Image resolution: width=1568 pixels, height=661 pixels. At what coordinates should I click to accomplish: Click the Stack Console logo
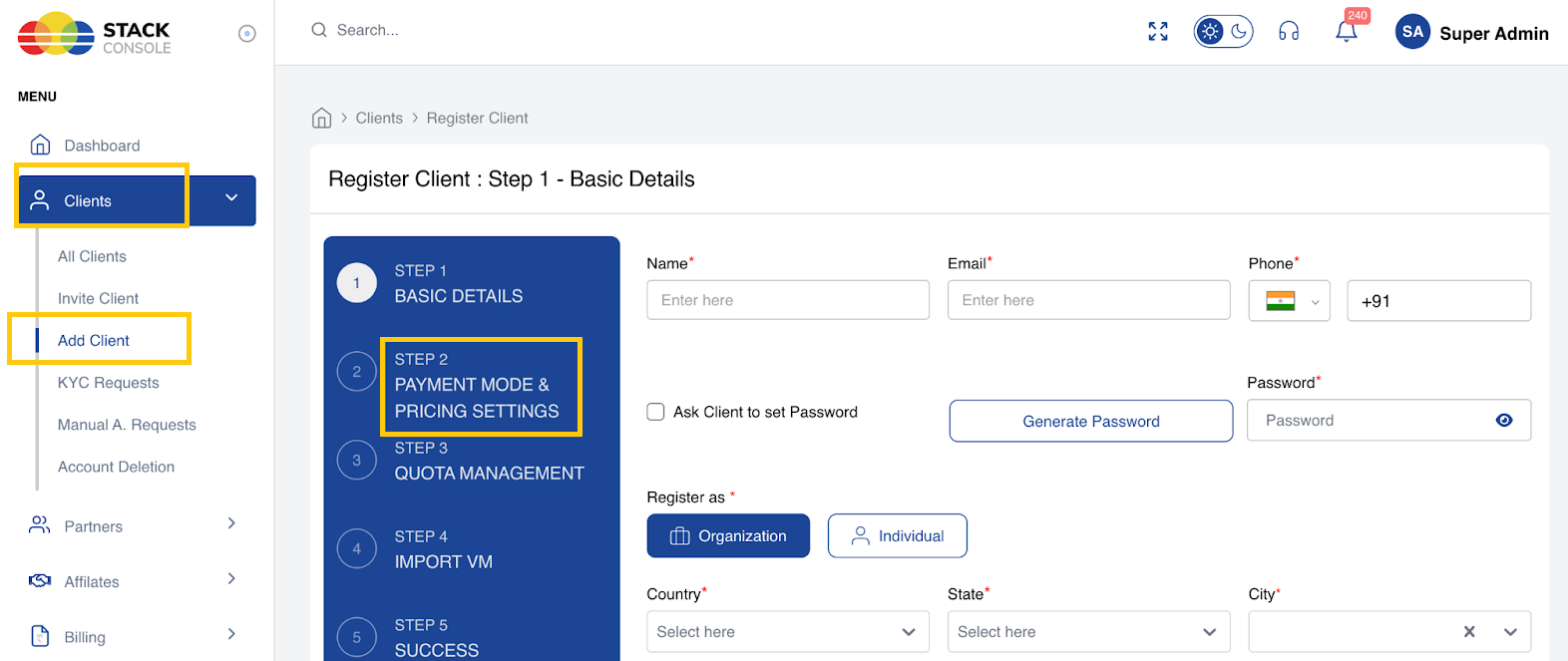(x=95, y=34)
